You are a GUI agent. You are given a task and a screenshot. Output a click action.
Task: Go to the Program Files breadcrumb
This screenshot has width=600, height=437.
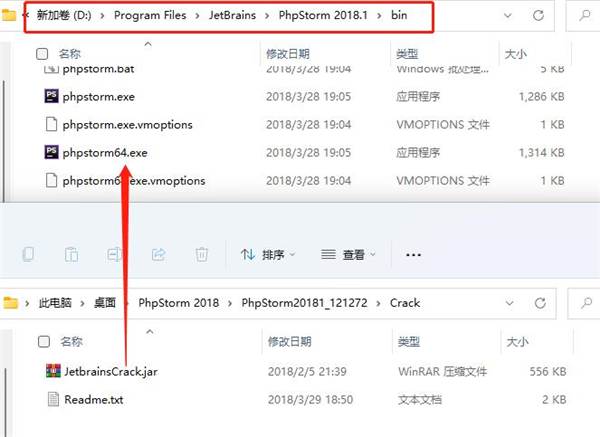tap(150, 15)
